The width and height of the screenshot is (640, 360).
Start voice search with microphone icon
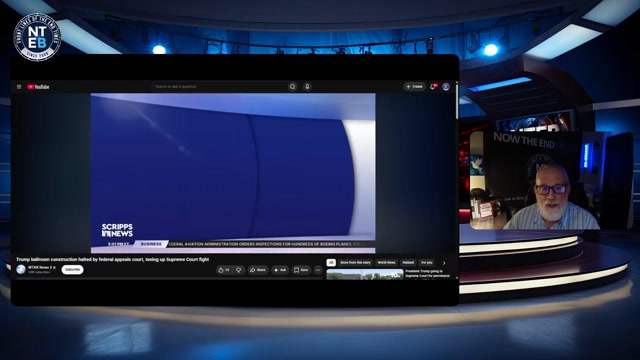(x=307, y=87)
